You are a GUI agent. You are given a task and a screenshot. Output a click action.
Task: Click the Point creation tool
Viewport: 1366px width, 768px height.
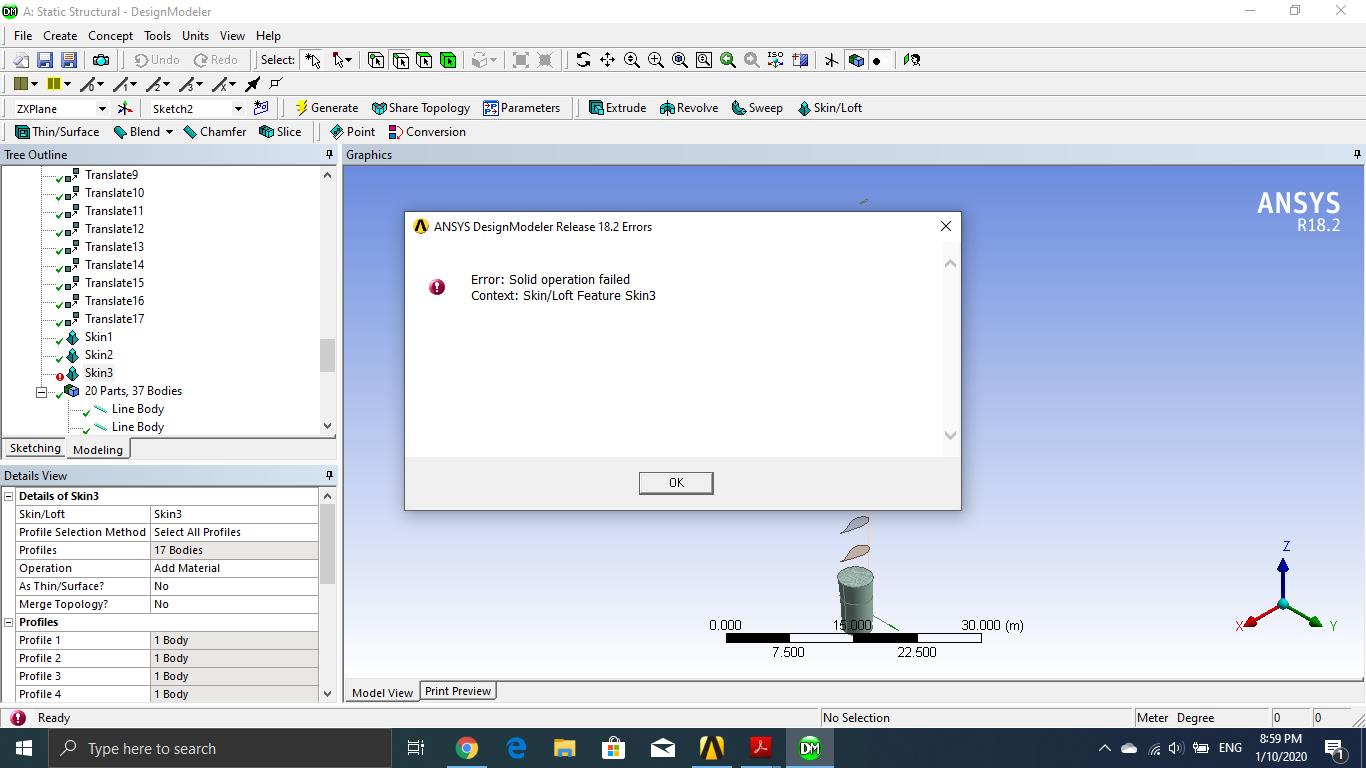(x=352, y=132)
